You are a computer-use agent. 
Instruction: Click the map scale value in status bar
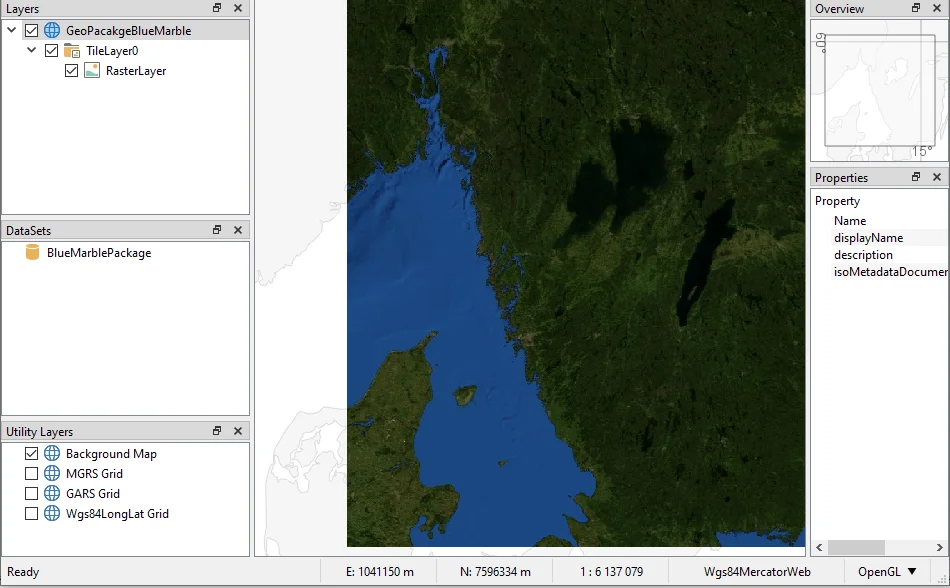[x=611, y=572]
